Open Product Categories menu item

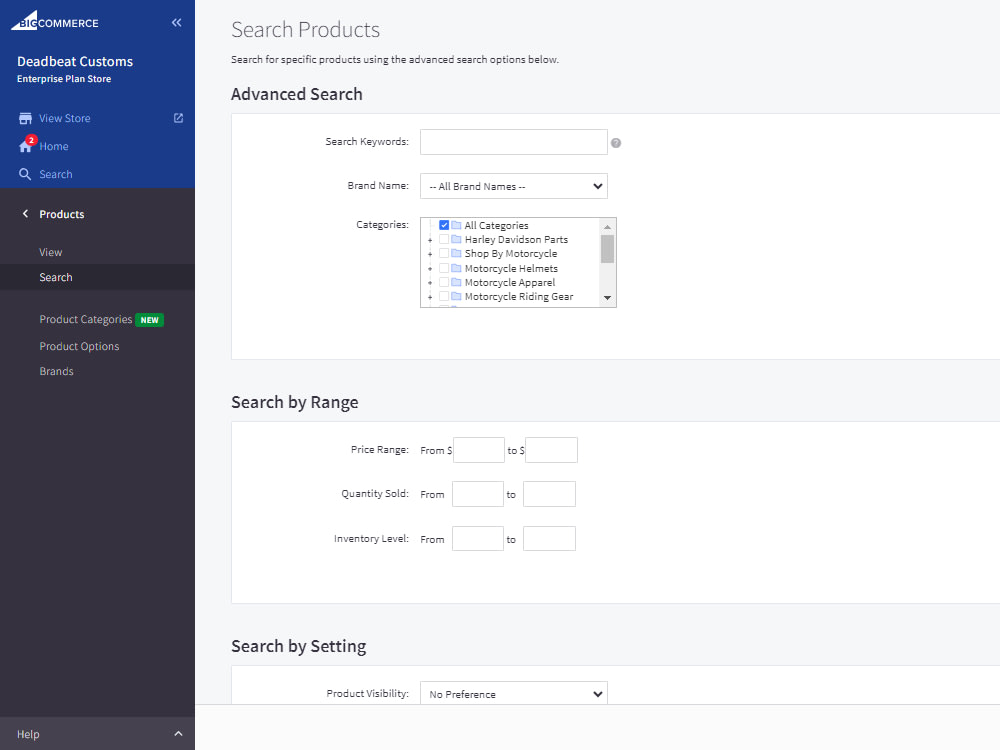(x=85, y=320)
